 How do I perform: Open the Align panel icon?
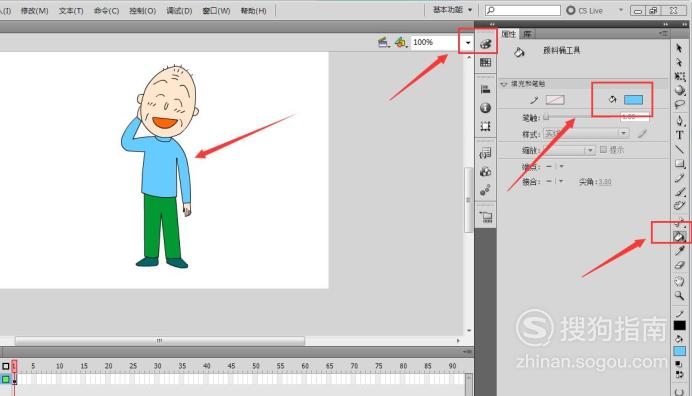[x=485, y=89]
